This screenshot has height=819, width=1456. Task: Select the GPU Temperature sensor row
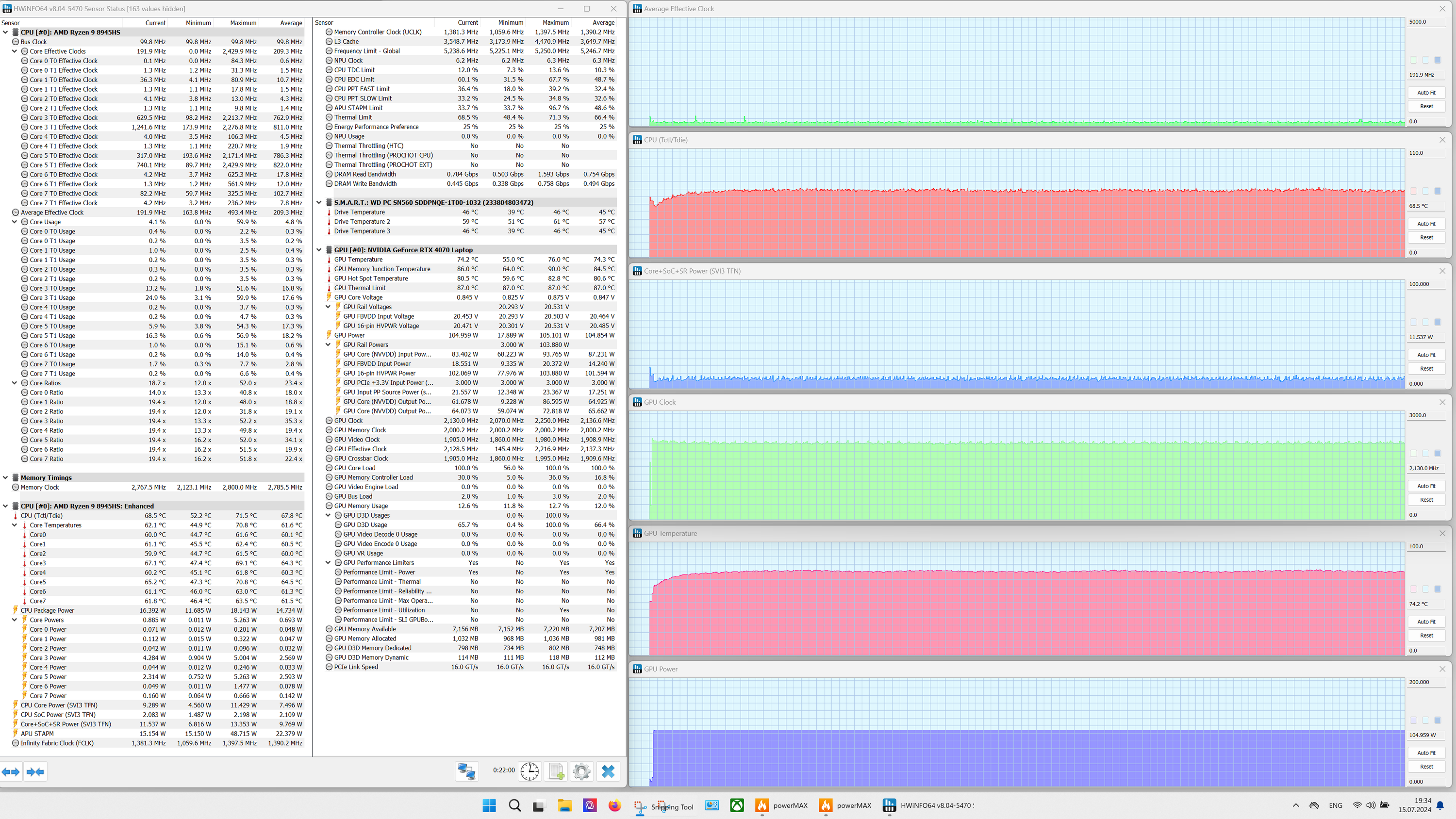pos(358,260)
